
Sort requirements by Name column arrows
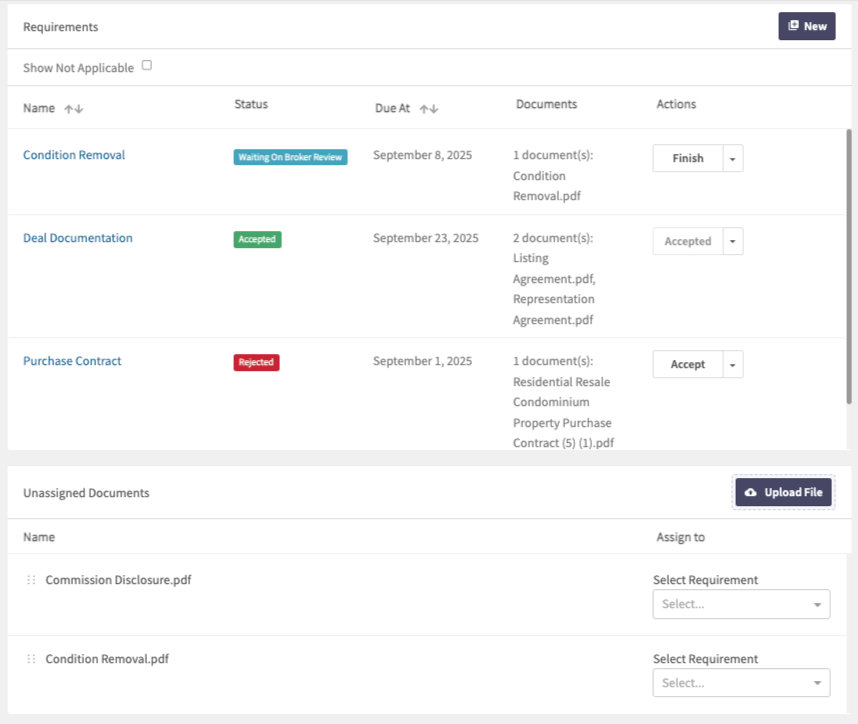73,109
